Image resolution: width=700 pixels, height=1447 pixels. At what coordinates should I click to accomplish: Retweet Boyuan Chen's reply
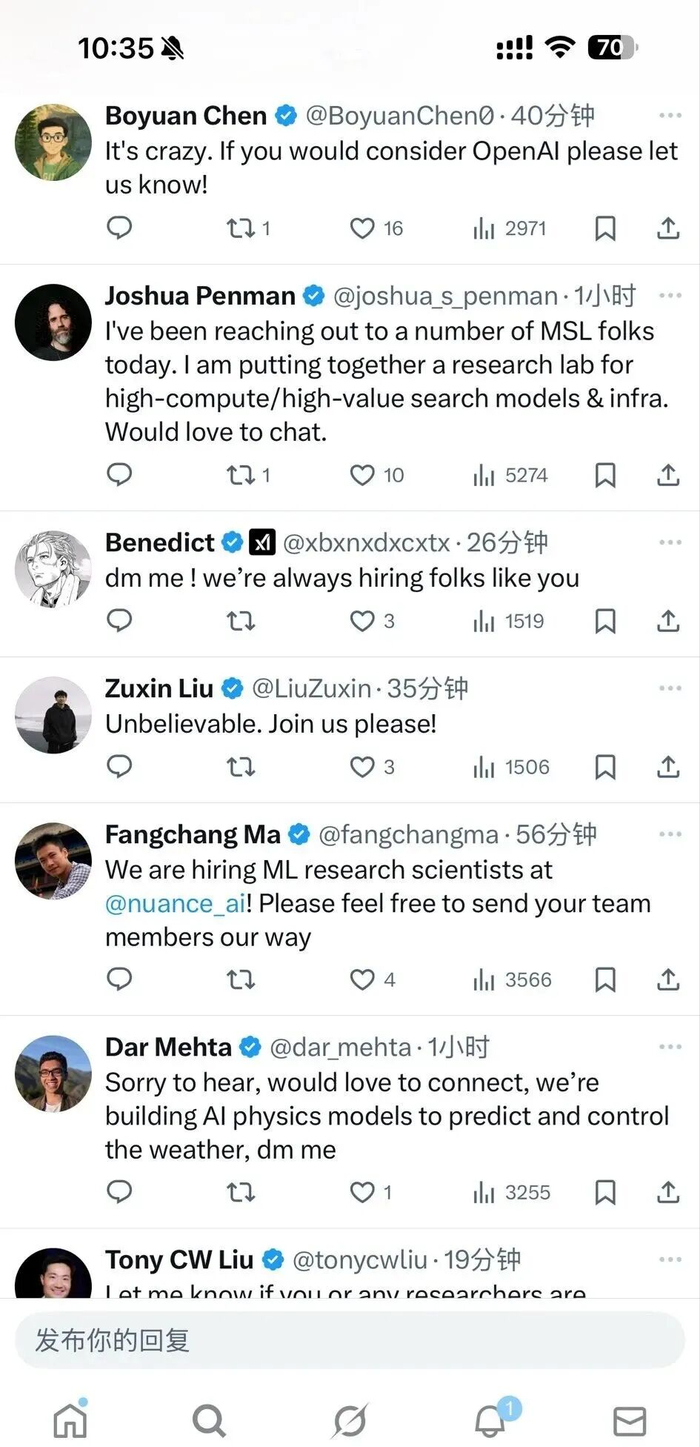pos(240,229)
